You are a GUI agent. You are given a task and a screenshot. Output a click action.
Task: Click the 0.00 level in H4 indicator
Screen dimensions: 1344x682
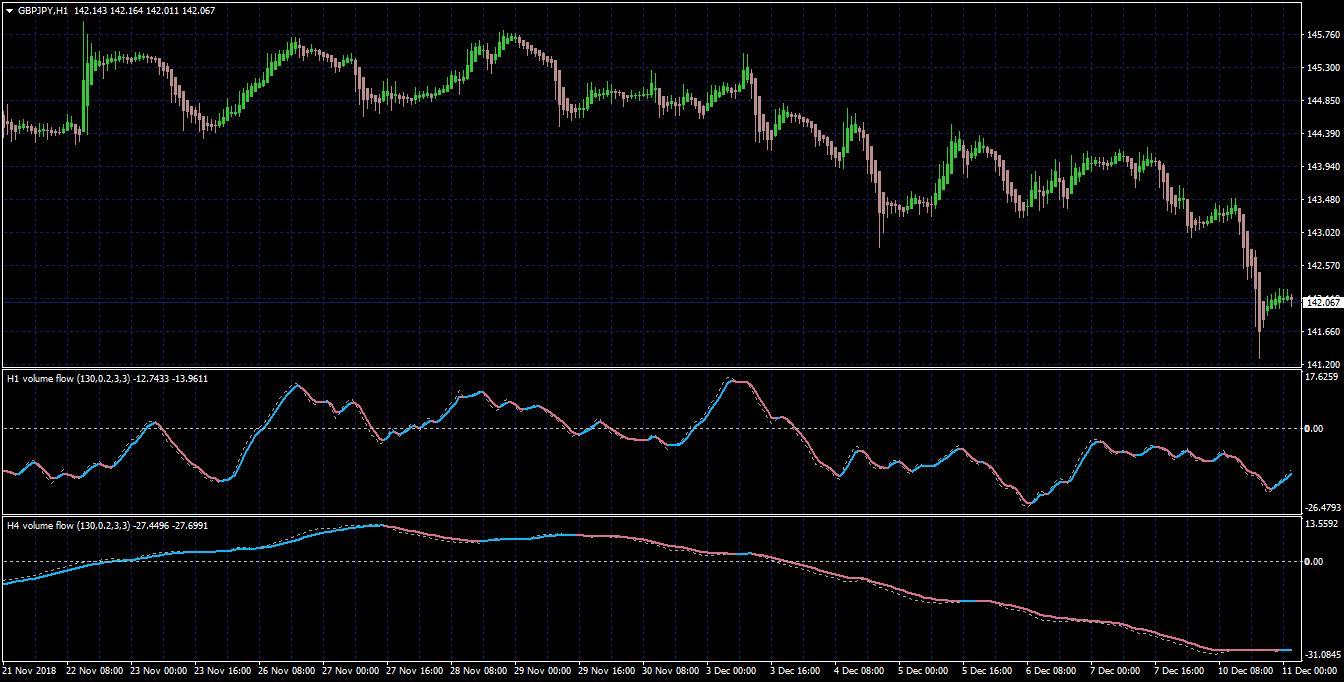pyautogui.click(x=1314, y=561)
